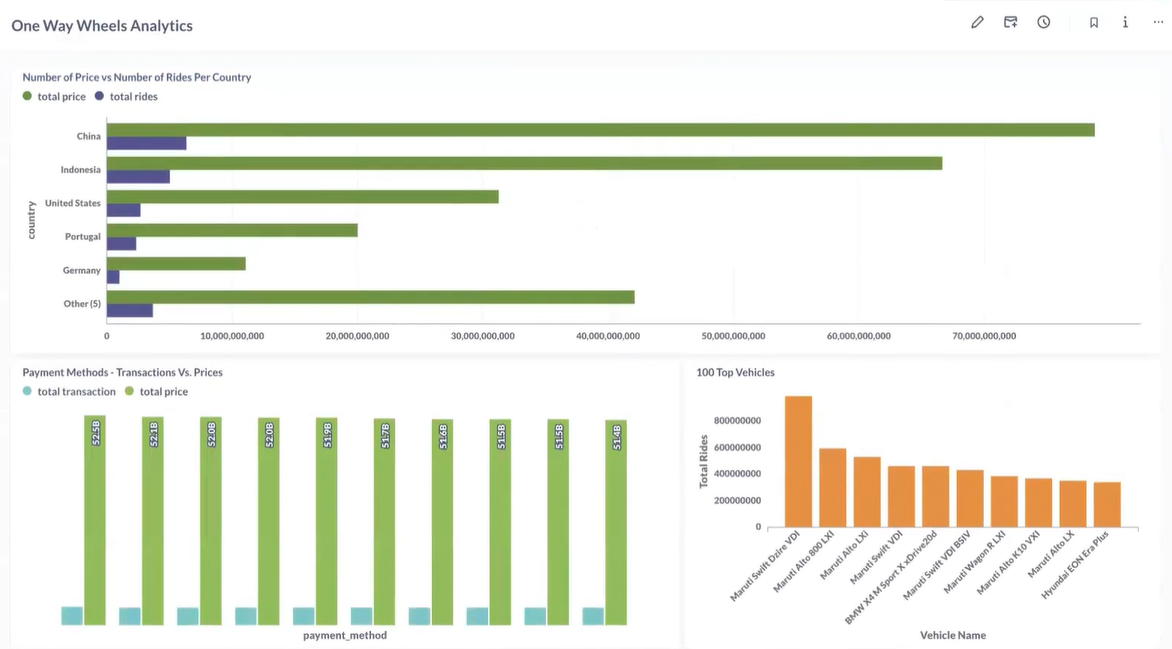1172x649 pixels.
Task: Open dashboard subscriptions via envelope icon
Action: (x=1011, y=22)
